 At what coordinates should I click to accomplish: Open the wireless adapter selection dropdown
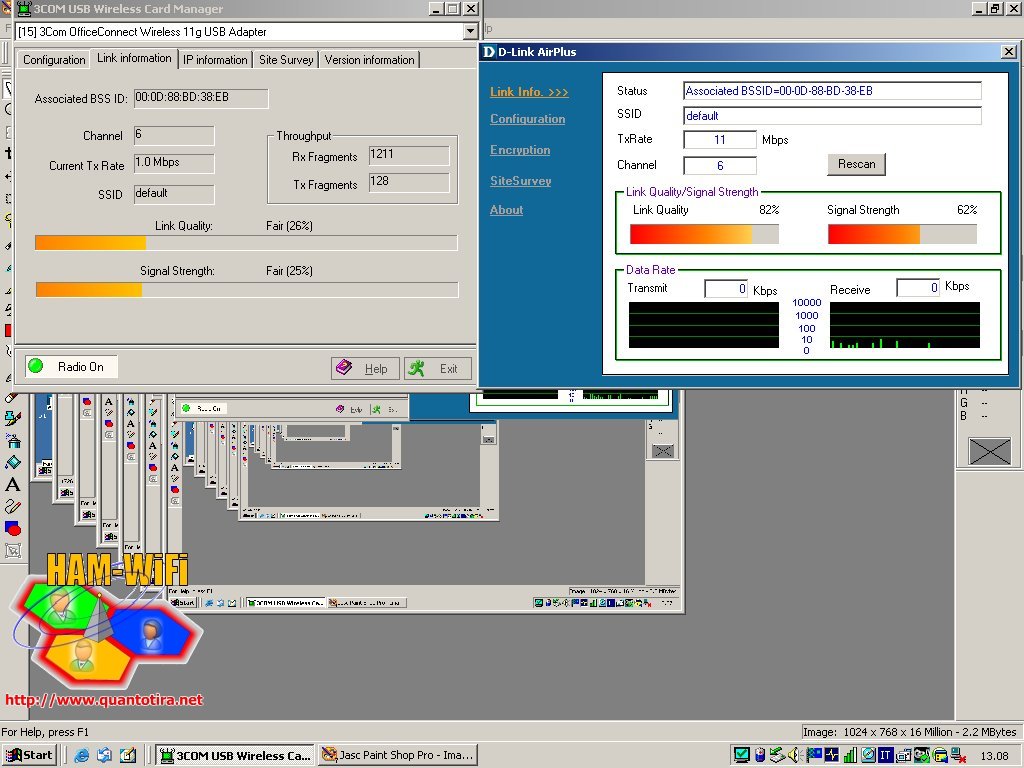point(470,31)
